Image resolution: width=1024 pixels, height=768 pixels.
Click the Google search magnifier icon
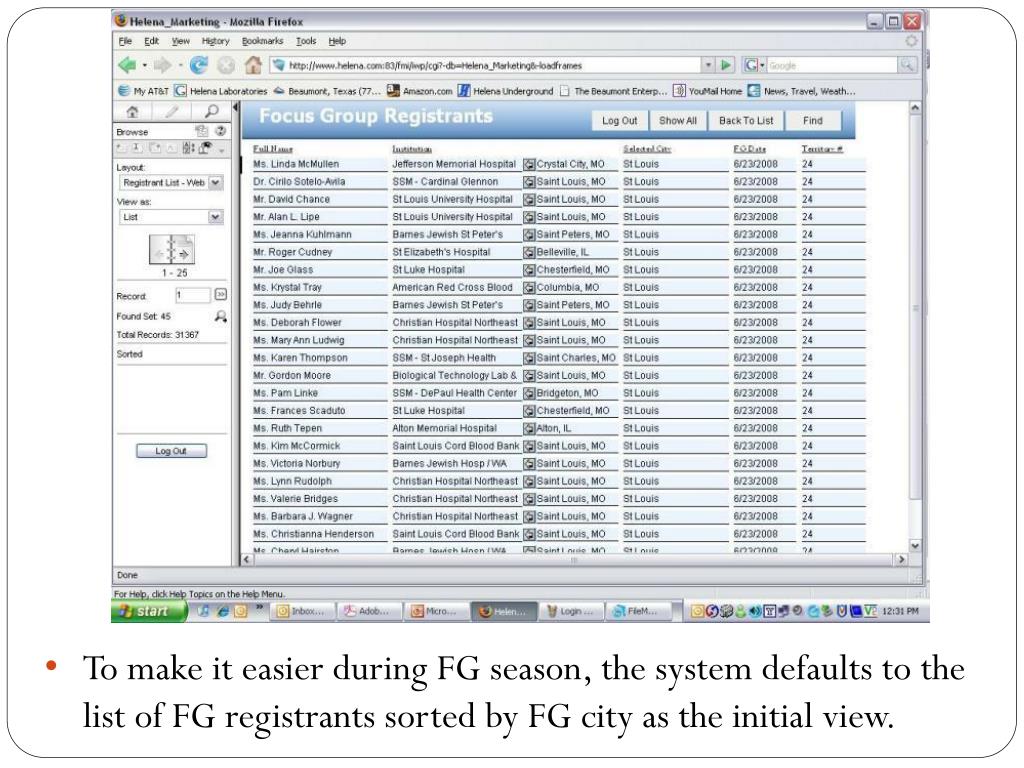pos(907,65)
